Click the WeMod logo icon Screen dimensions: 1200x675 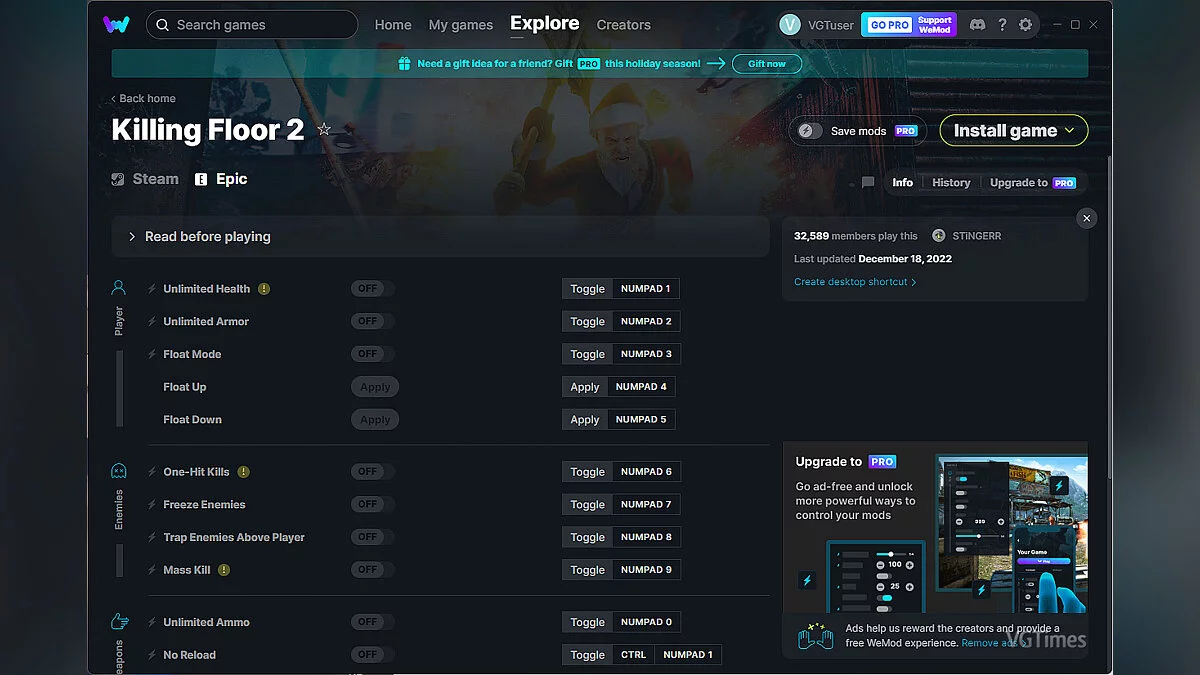pyautogui.click(x=116, y=25)
